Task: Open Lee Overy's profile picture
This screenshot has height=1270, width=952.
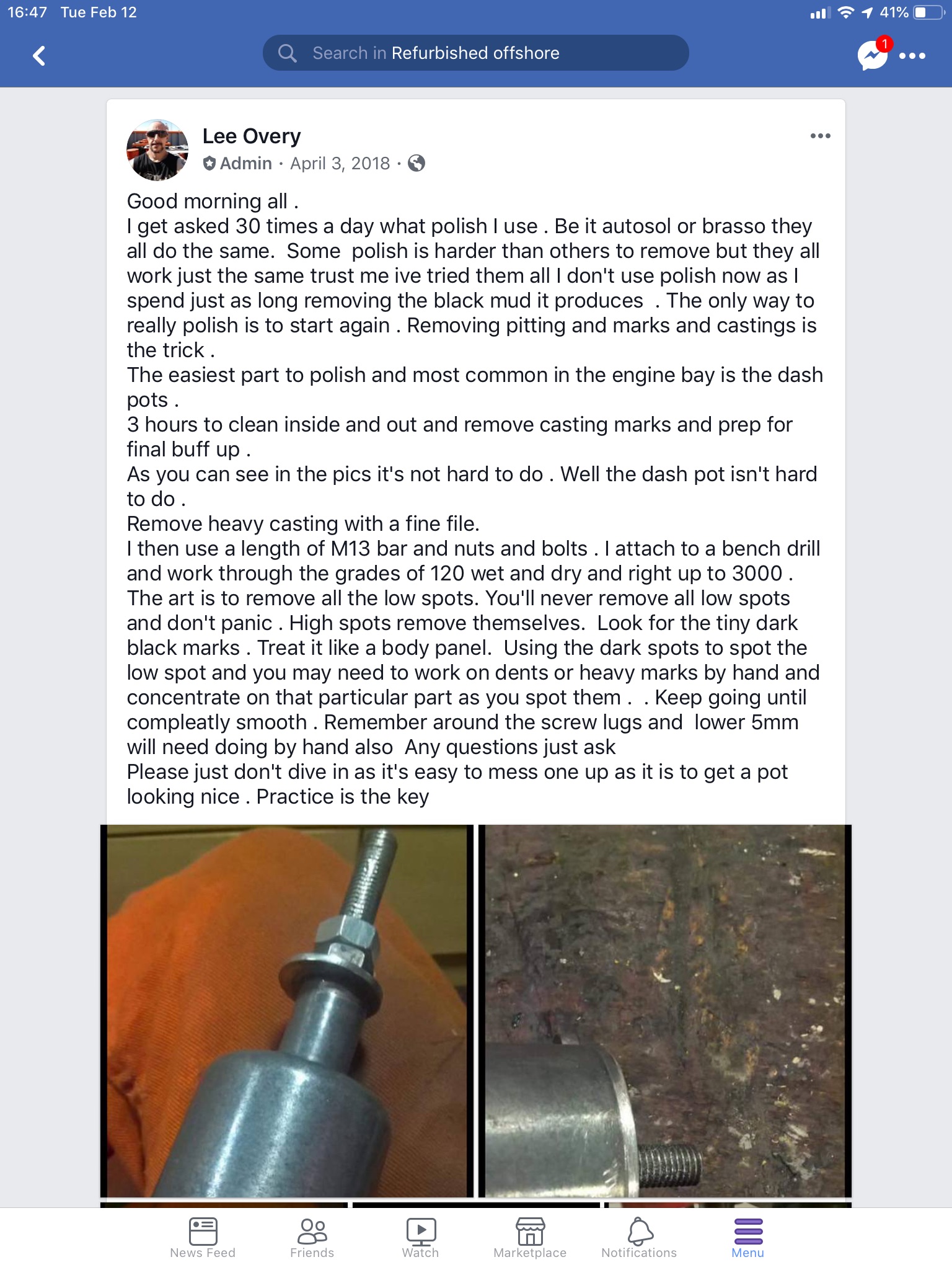Action: coord(157,150)
